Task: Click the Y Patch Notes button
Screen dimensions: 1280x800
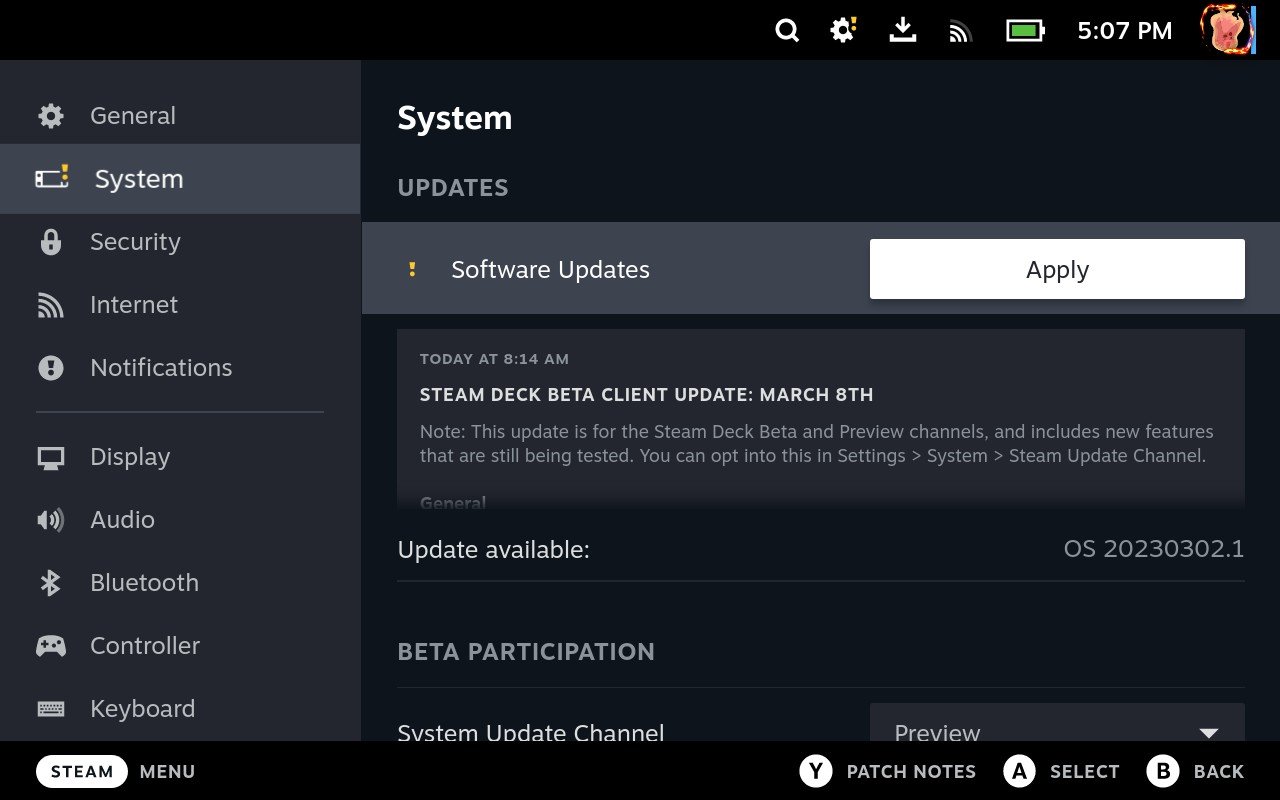Action: 888,771
